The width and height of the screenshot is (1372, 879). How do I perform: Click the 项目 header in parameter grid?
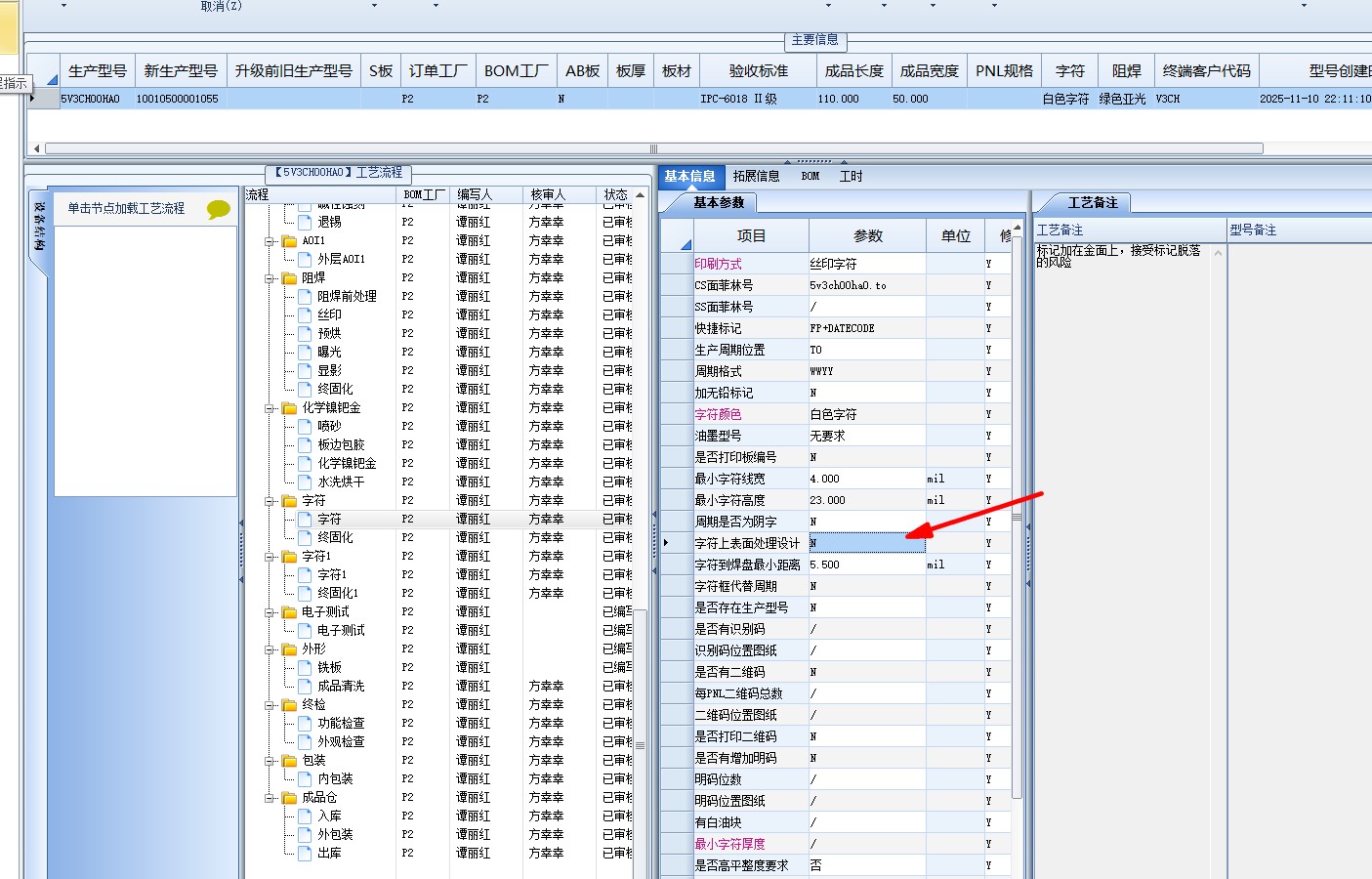[751, 235]
